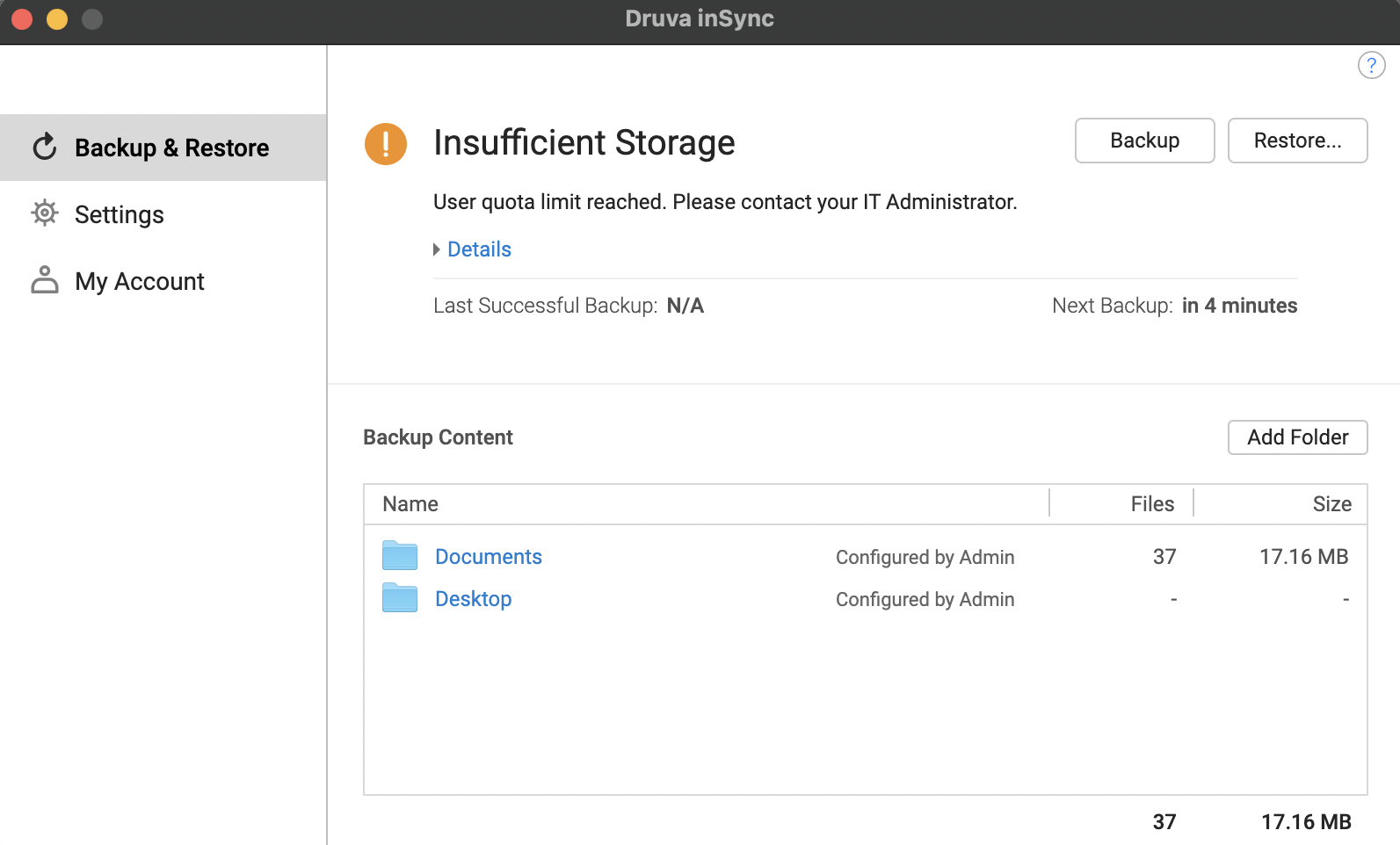Click the Documents folder icon

pyautogui.click(x=400, y=556)
